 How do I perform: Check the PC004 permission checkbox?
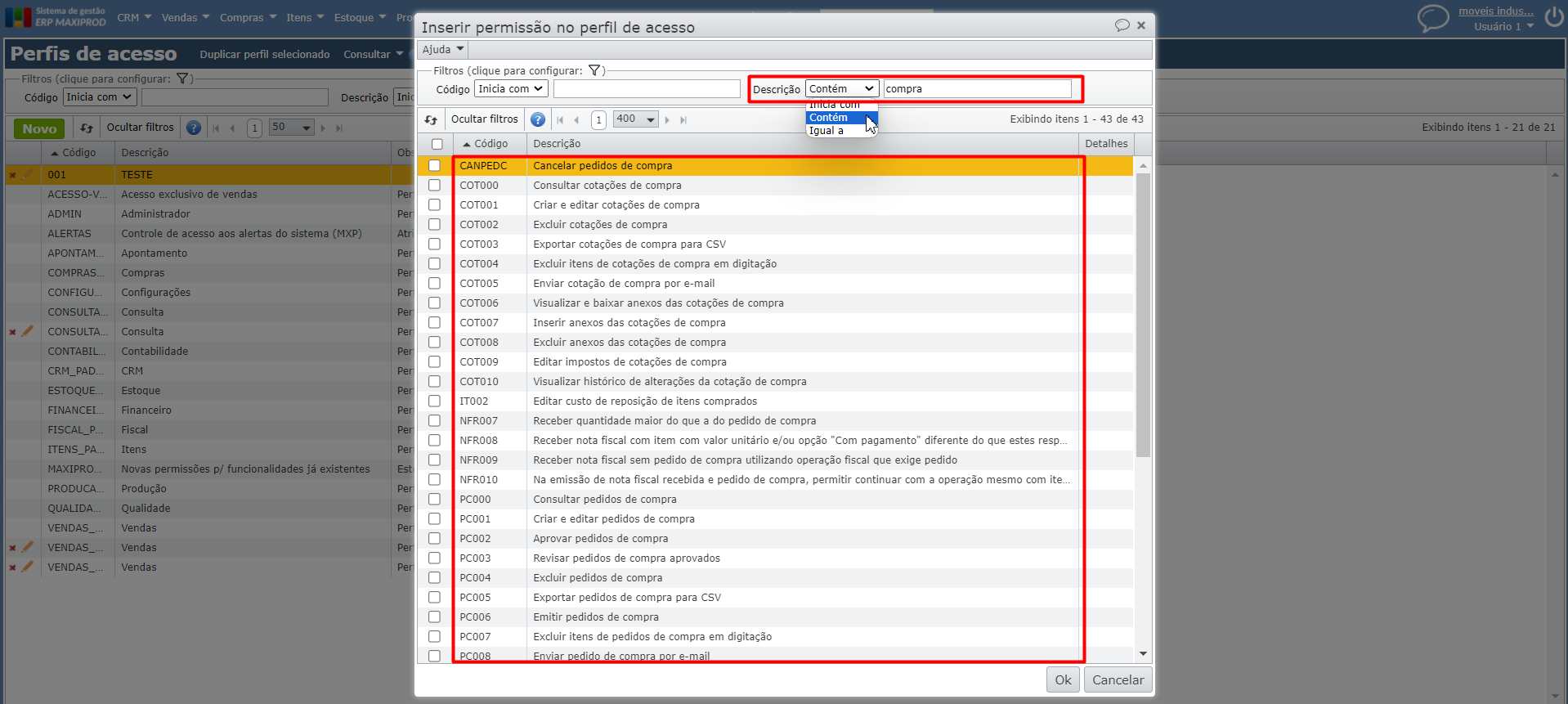pos(434,577)
